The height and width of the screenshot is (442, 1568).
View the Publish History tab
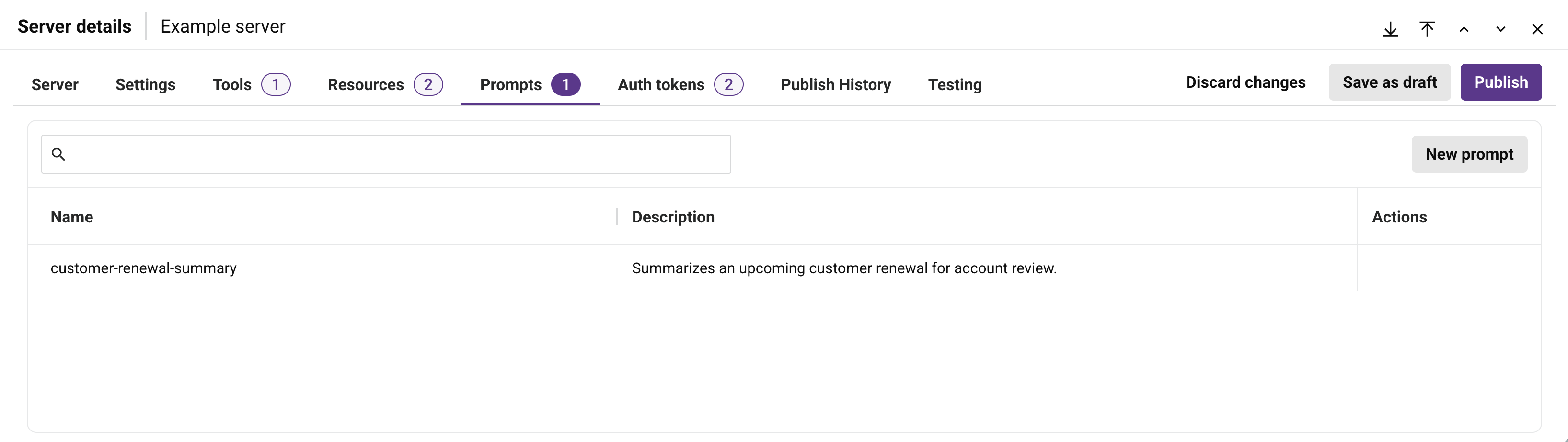pyautogui.click(x=836, y=85)
